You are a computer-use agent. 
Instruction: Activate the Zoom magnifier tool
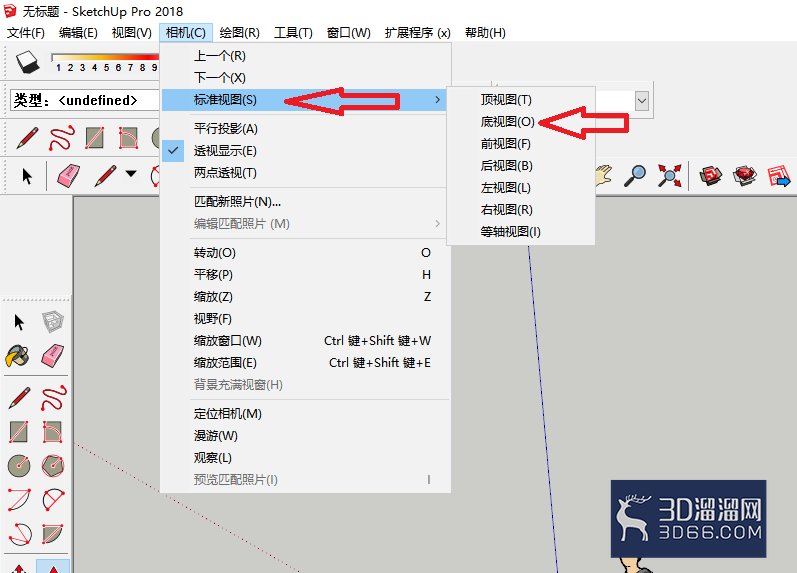click(635, 175)
